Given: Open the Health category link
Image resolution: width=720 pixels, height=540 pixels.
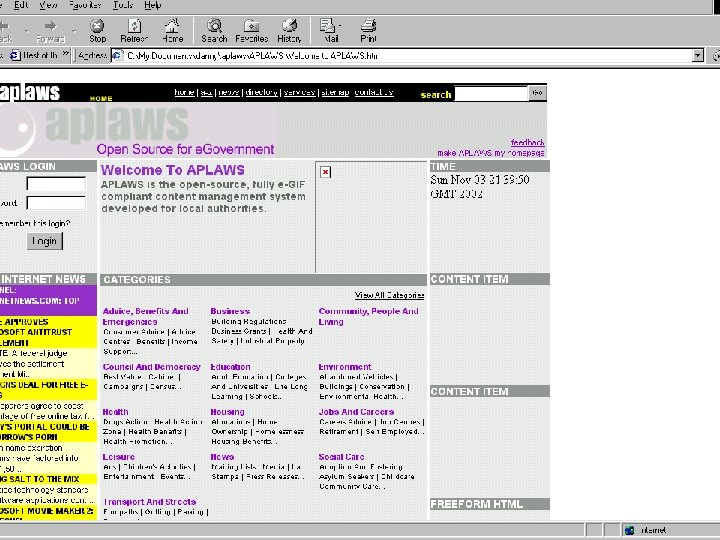Looking at the screenshot, I should coord(115,412).
